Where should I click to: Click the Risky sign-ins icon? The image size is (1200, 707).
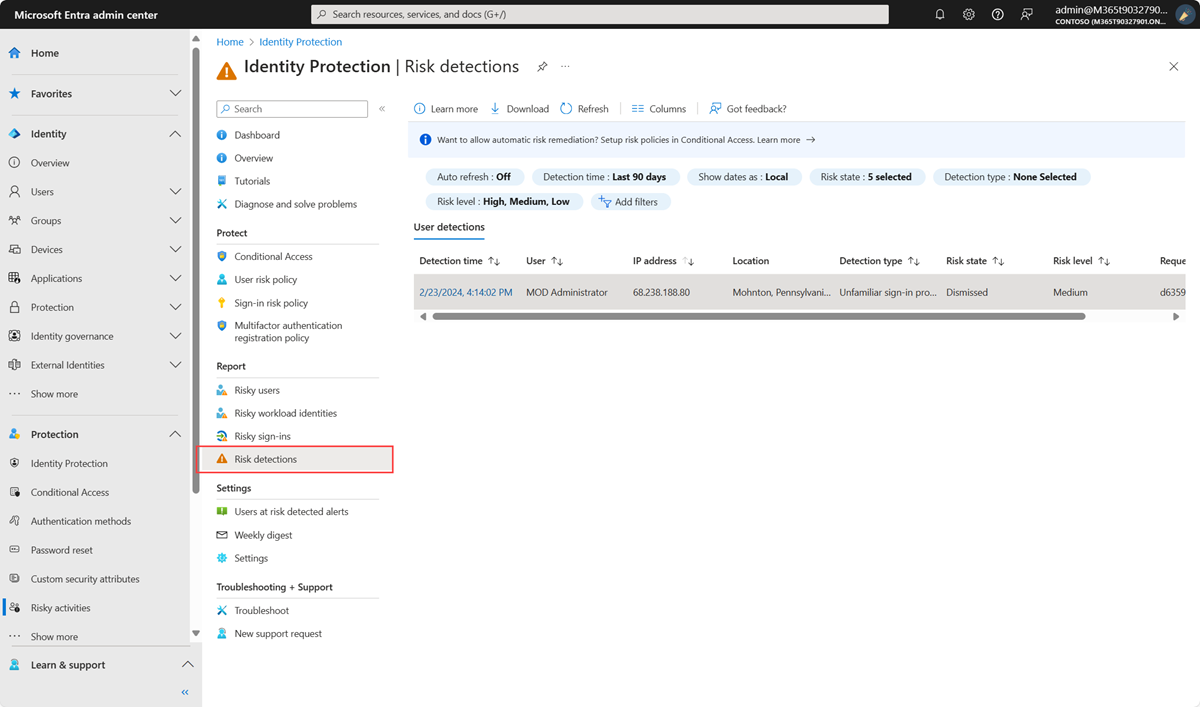coord(222,436)
